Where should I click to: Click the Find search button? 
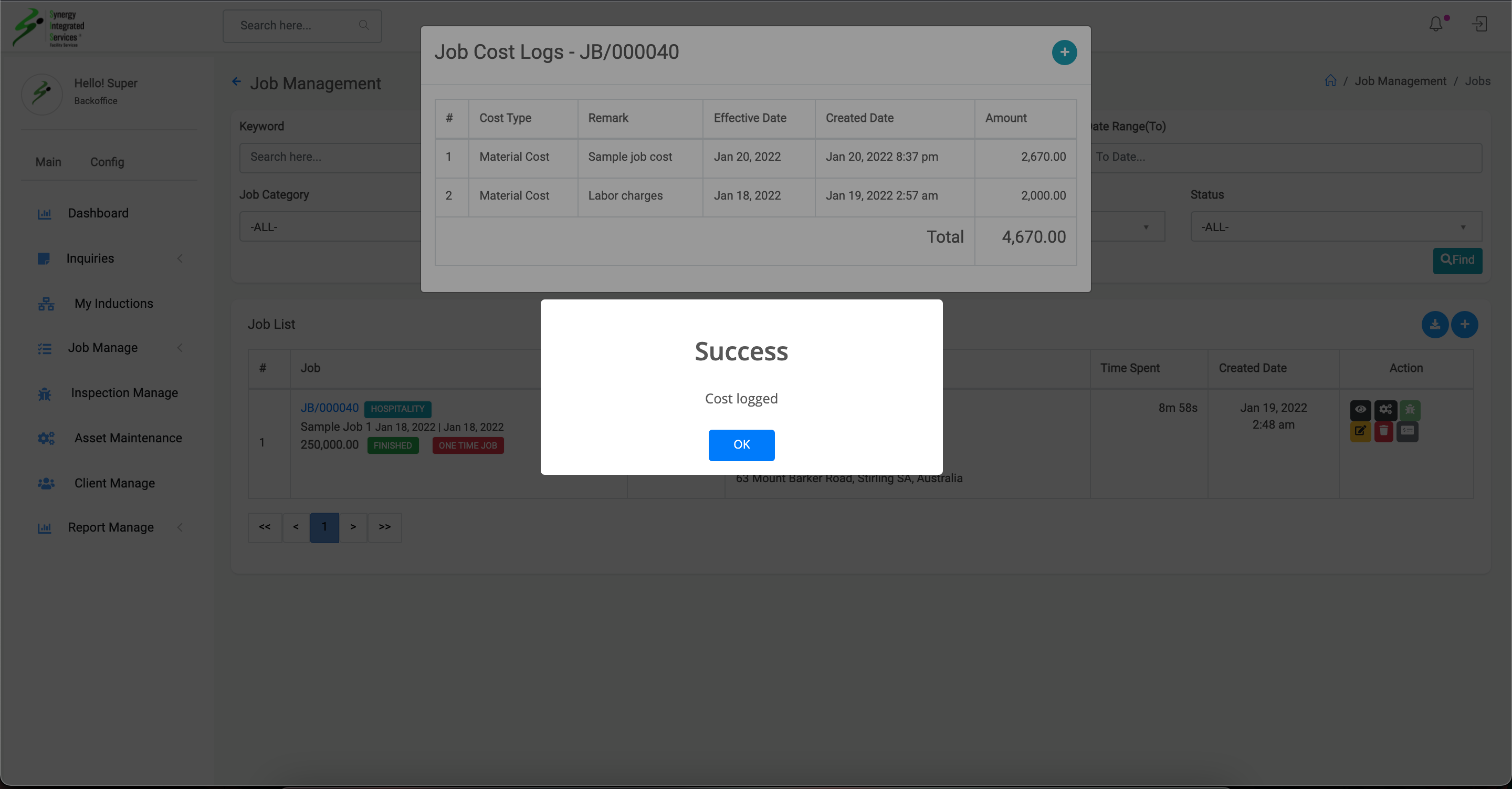pyautogui.click(x=1457, y=260)
